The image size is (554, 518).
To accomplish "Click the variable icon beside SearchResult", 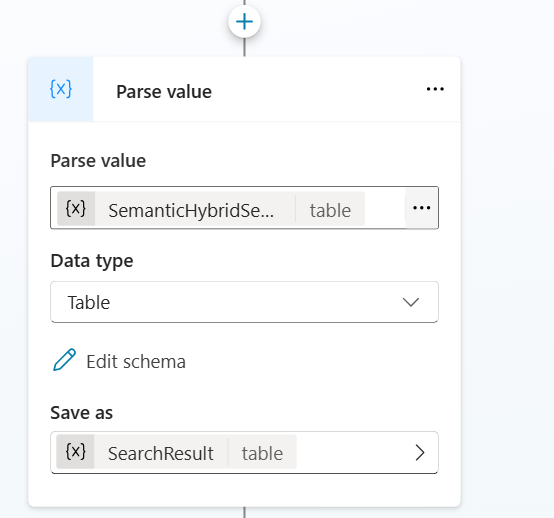I will point(76,452).
